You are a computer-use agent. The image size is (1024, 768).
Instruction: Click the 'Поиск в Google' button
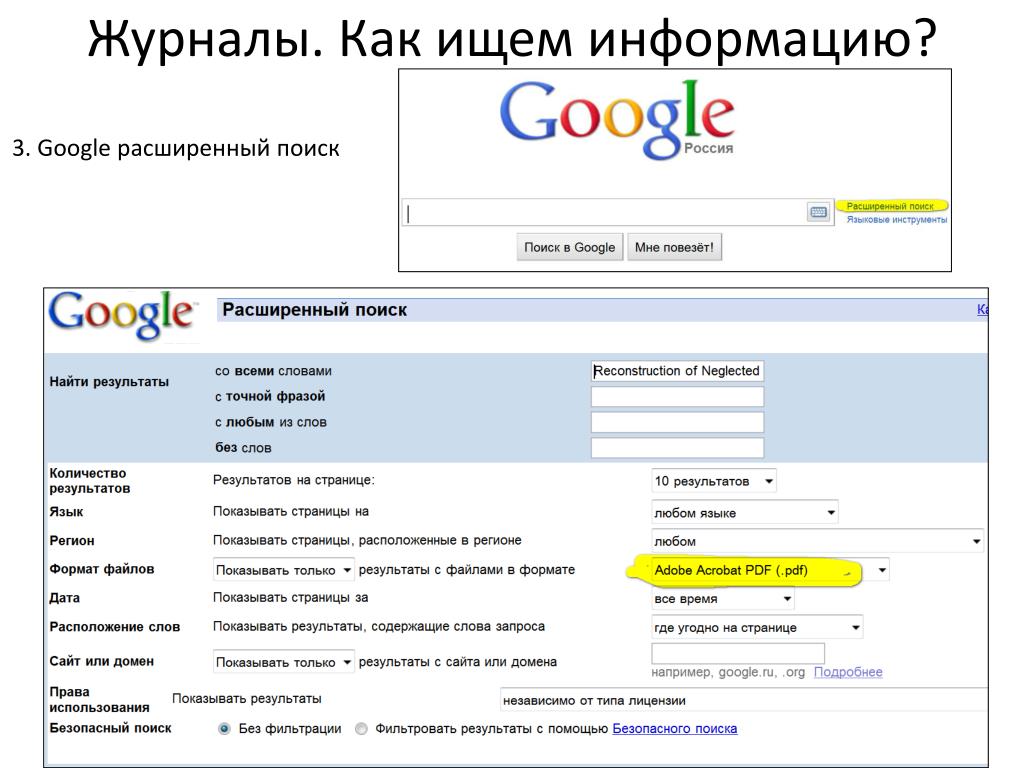pyautogui.click(x=569, y=248)
